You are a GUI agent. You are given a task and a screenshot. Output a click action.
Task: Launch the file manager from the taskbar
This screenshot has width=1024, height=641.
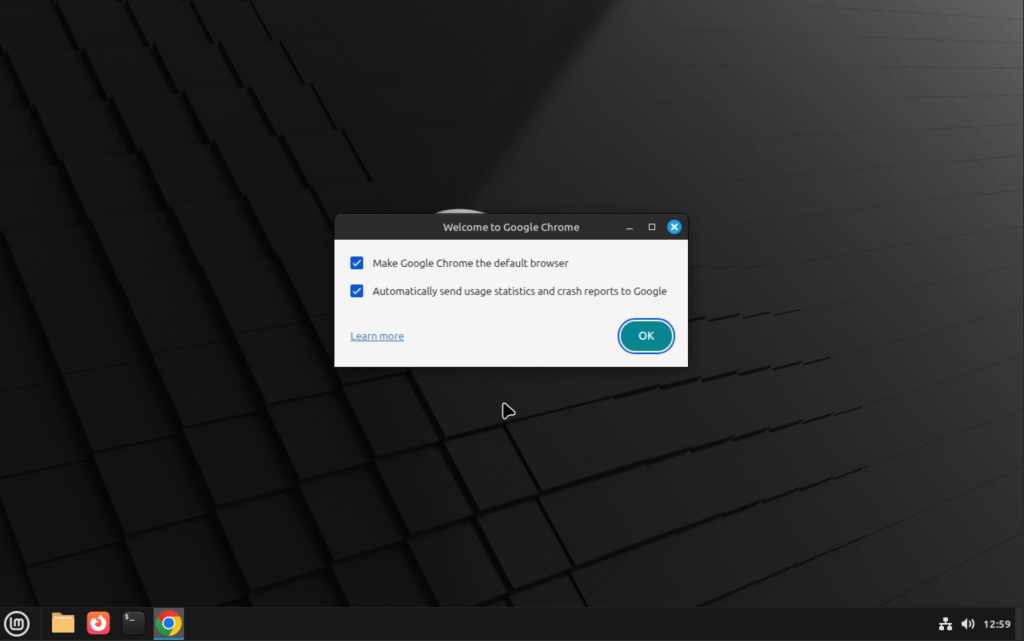pyautogui.click(x=62, y=622)
